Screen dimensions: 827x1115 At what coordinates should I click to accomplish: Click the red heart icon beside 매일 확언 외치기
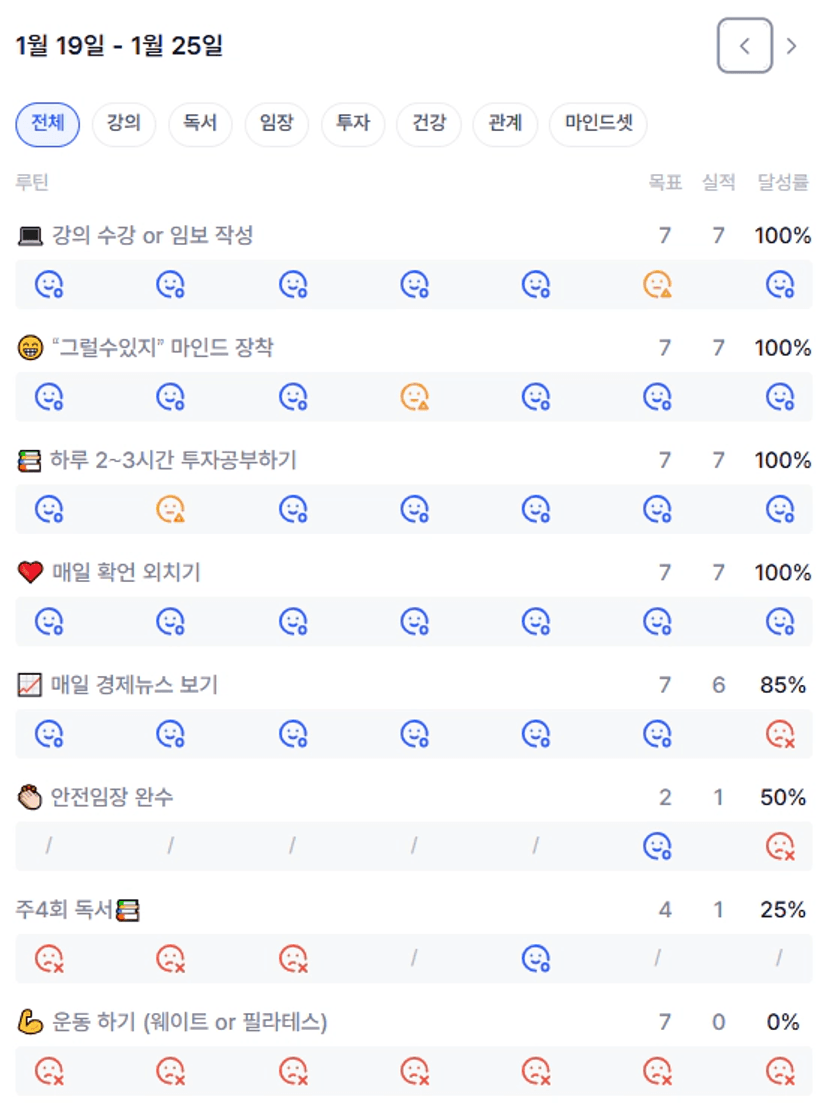31,573
